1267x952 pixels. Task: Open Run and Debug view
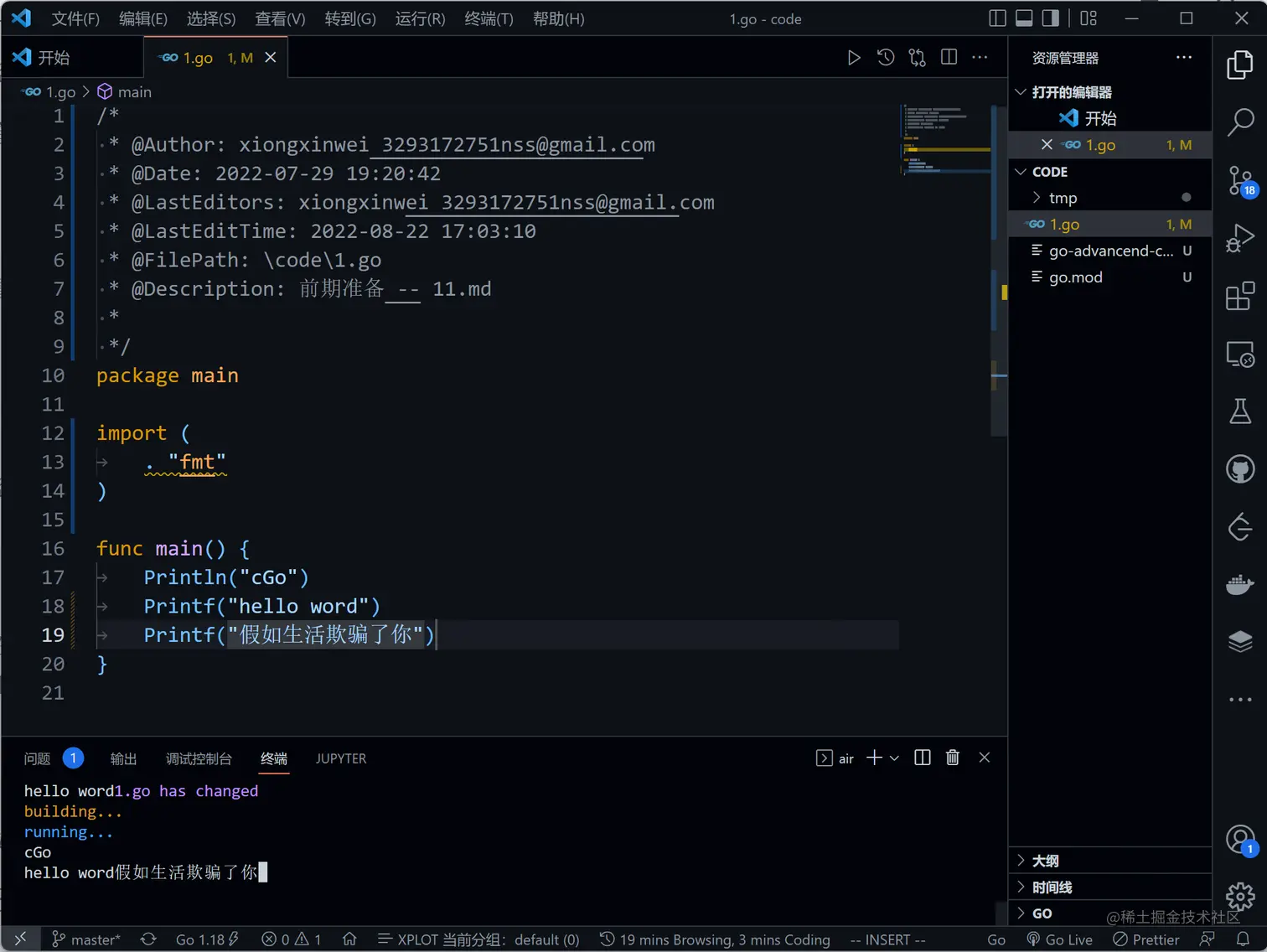click(1240, 238)
